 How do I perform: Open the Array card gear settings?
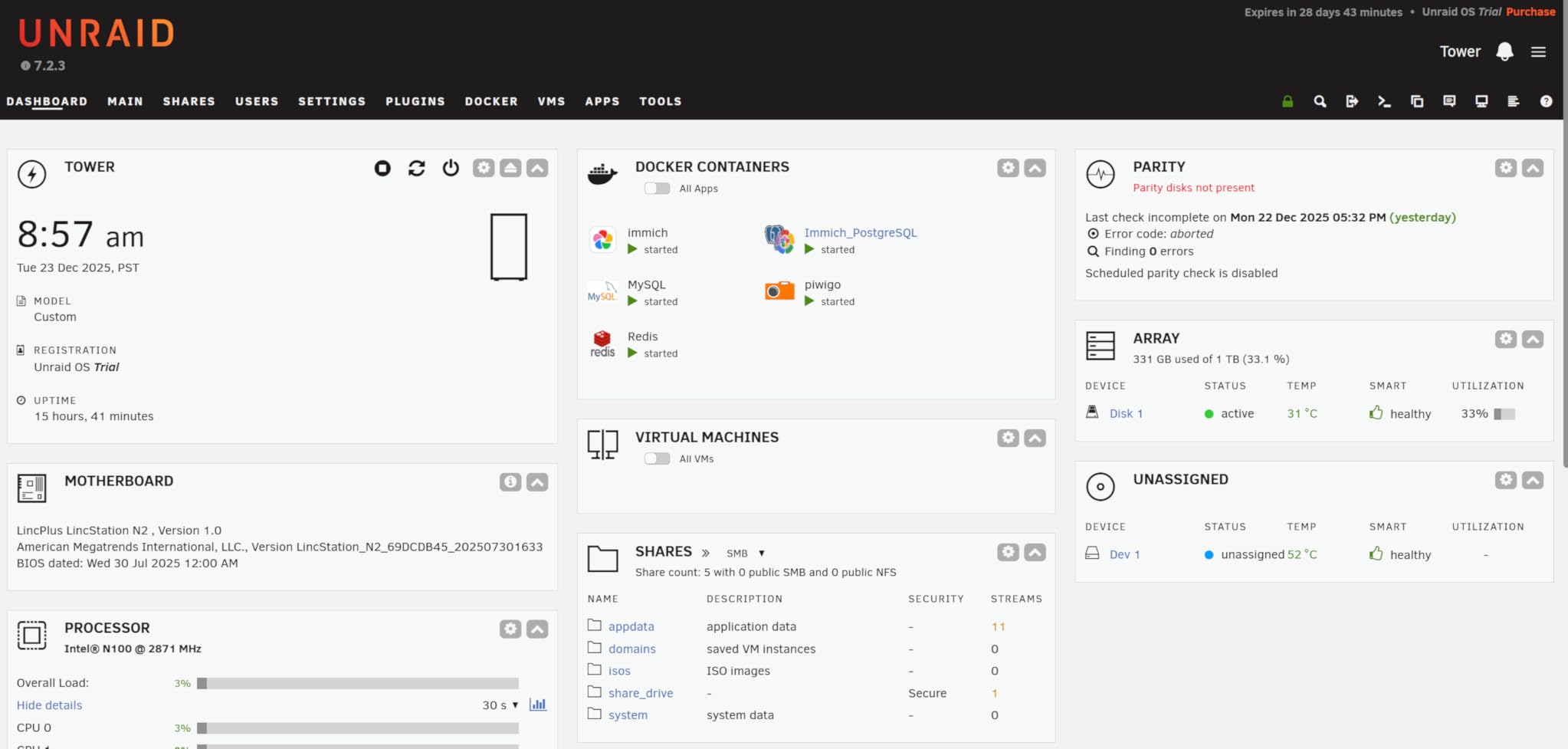click(x=1506, y=339)
